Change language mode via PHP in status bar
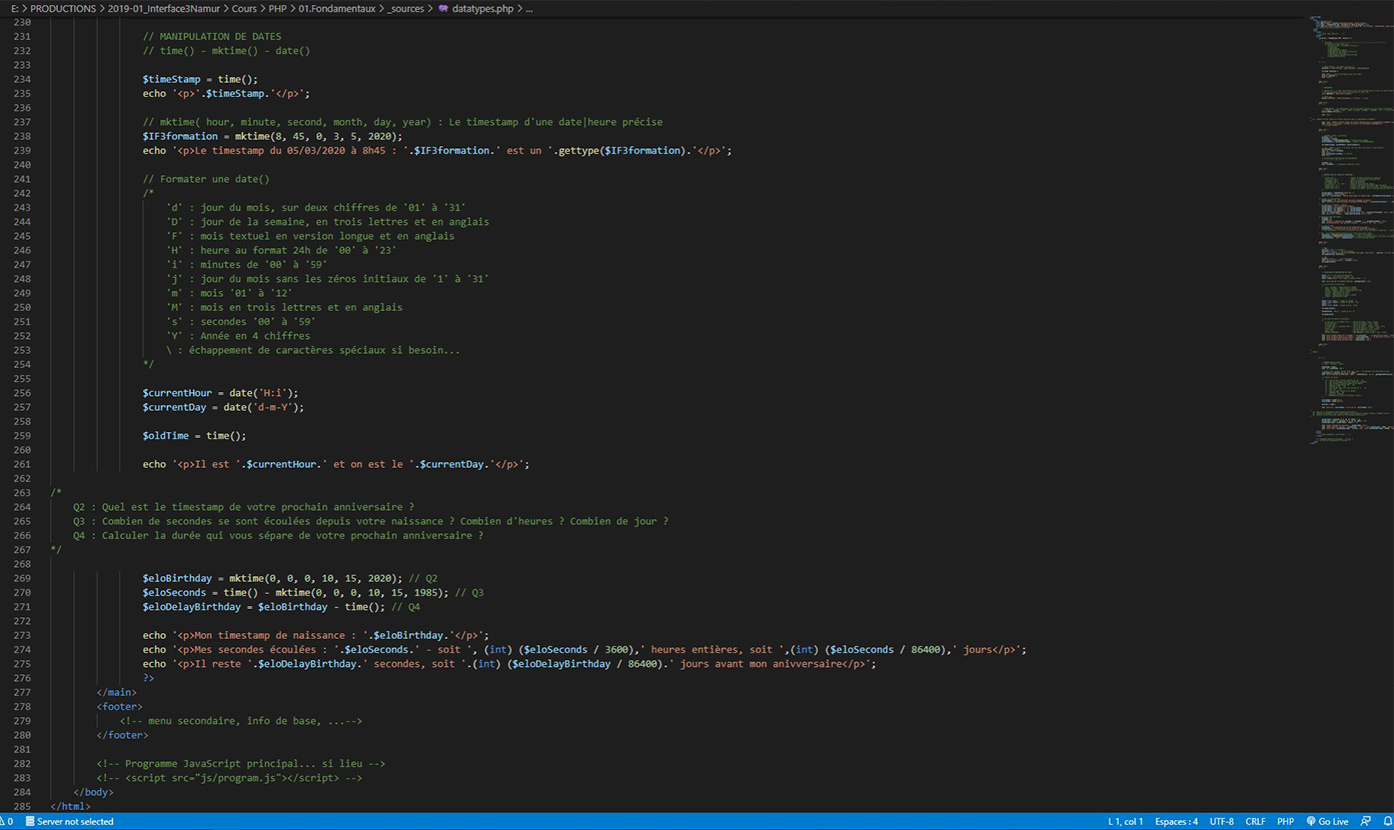This screenshot has height=830, width=1394. coord(1285,822)
